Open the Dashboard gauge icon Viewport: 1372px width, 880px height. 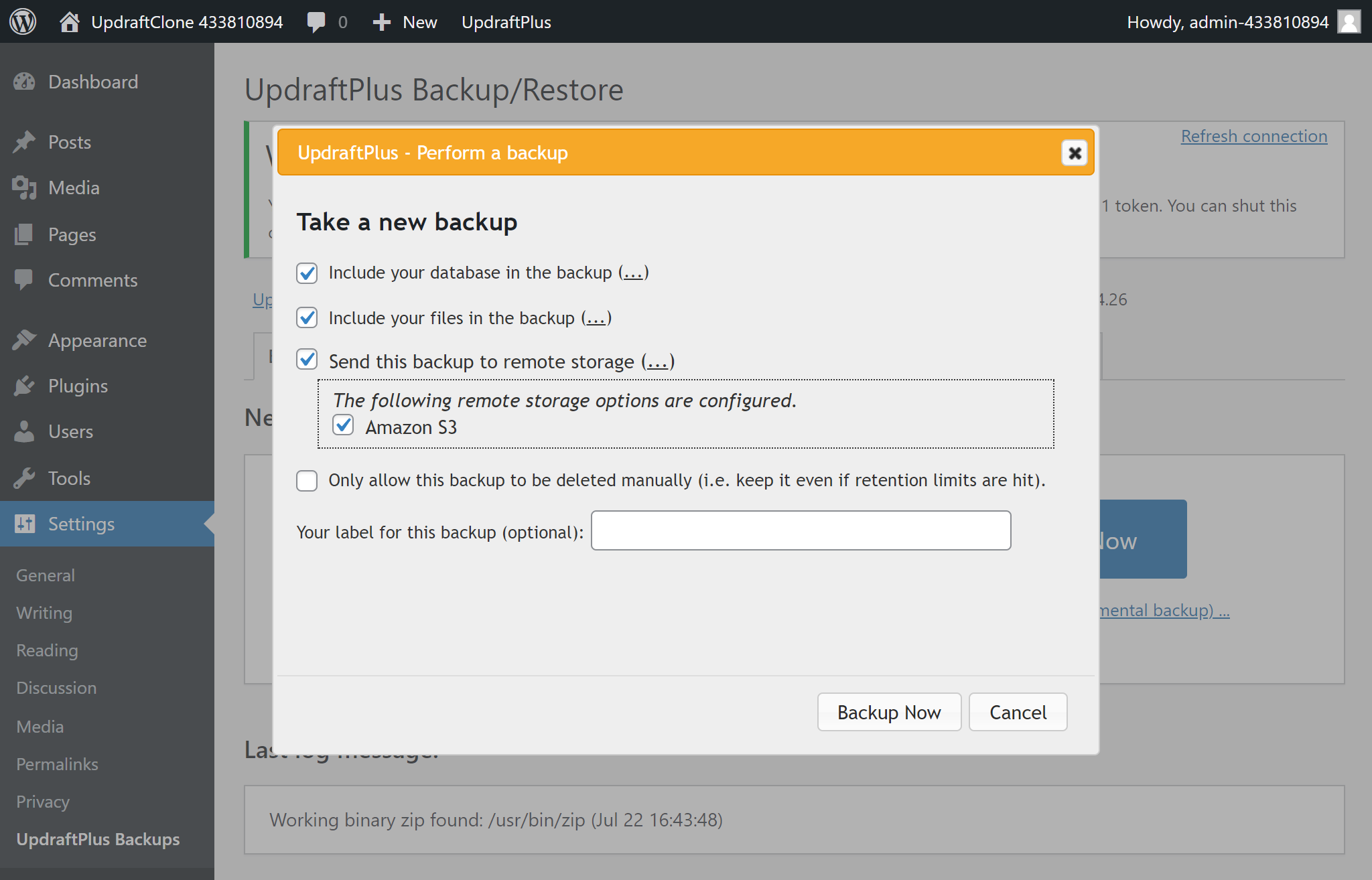pos(24,82)
